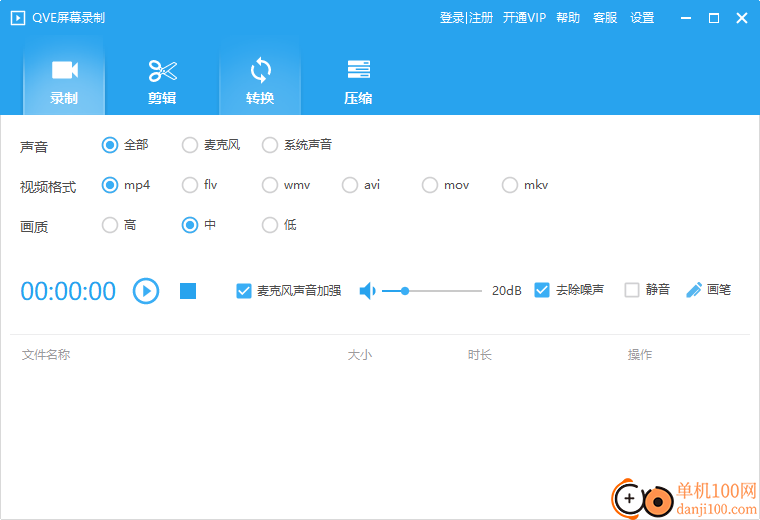The height and width of the screenshot is (520, 760).
Task: Toggle 去除噪声 noise removal checkbox
Action: click(x=542, y=290)
